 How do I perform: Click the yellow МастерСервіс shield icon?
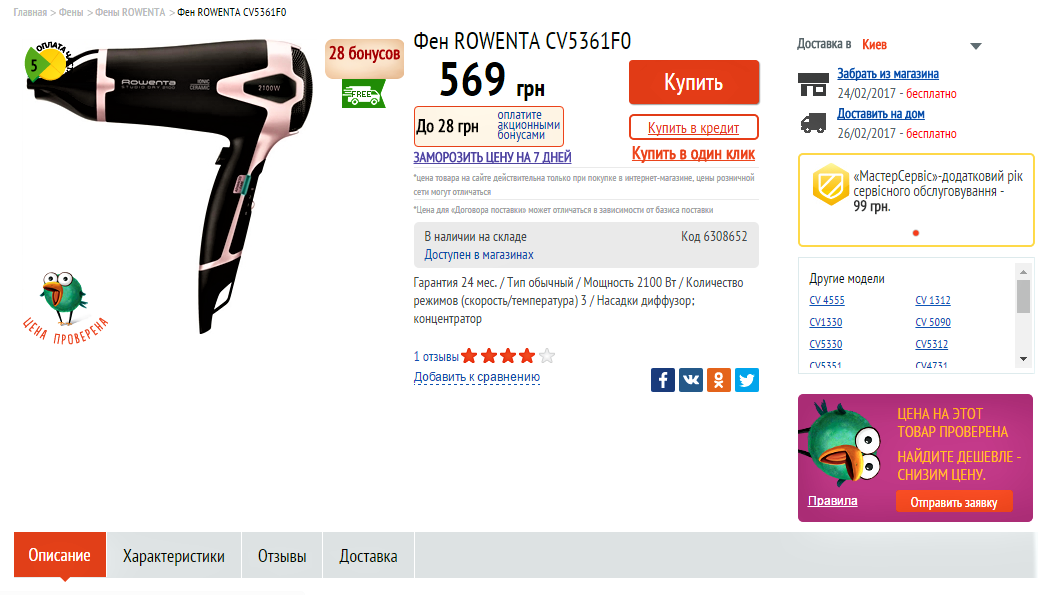[x=829, y=184]
